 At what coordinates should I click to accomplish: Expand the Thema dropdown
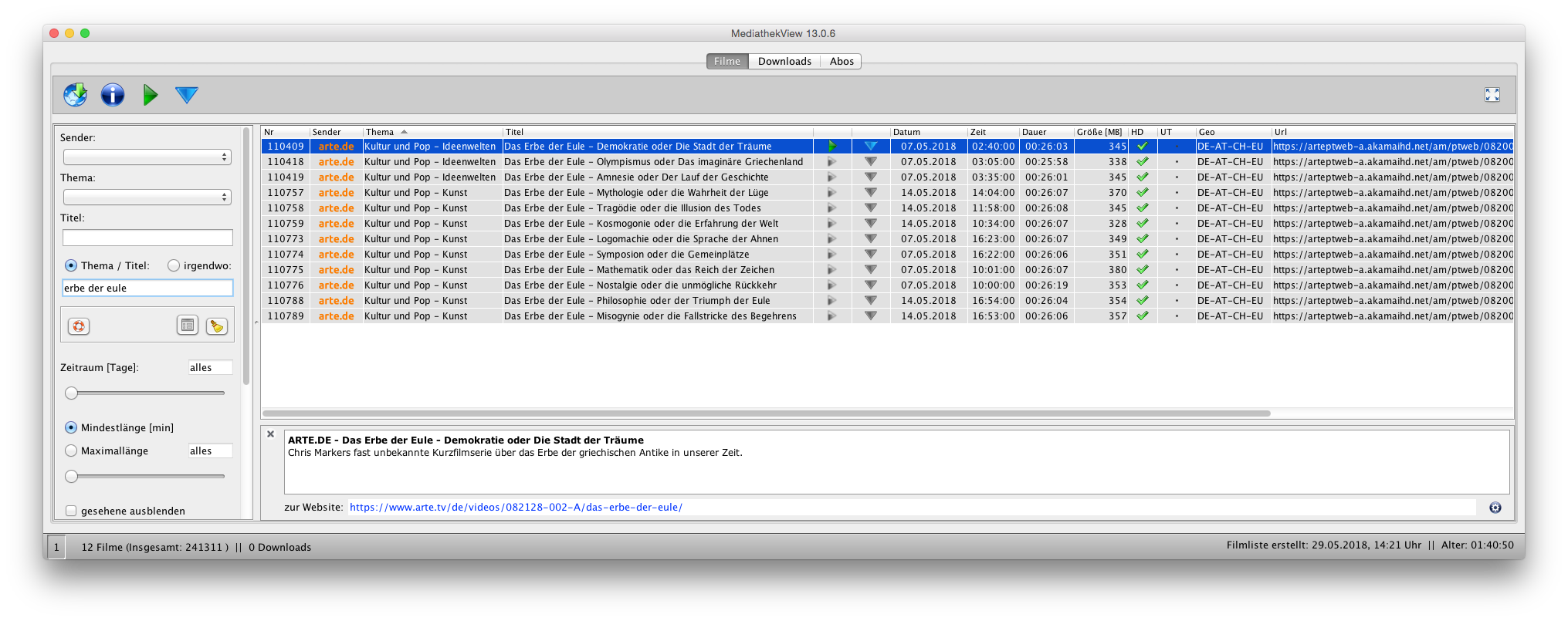click(147, 197)
